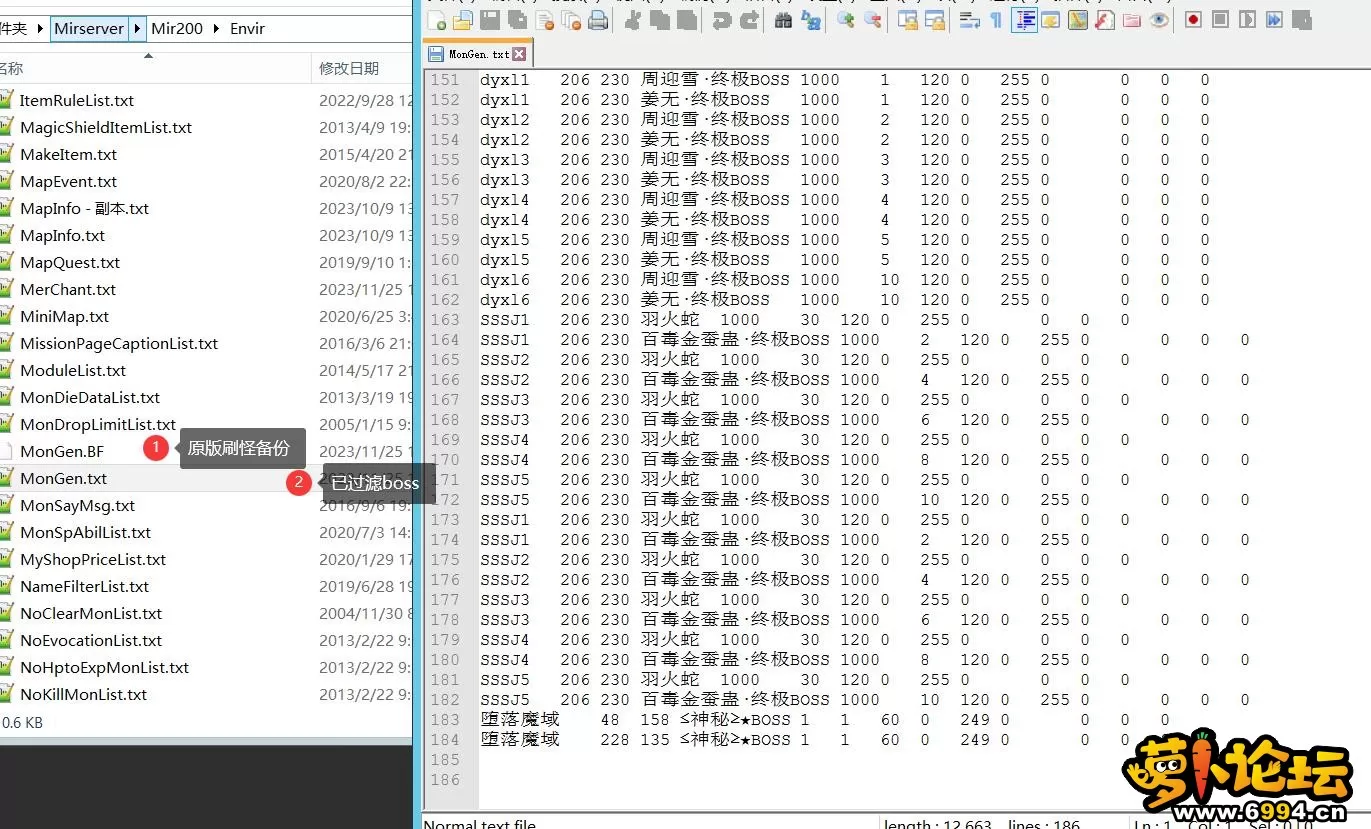This screenshot has height=829, width=1371.
Task: Click the Print toolbar icon
Action: (598, 19)
